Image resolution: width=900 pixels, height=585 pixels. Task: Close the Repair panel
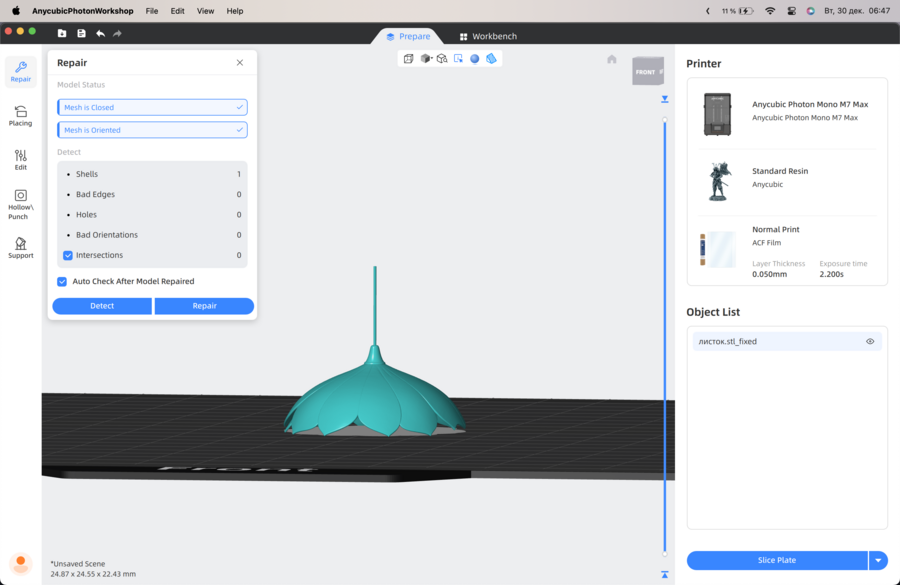240,63
